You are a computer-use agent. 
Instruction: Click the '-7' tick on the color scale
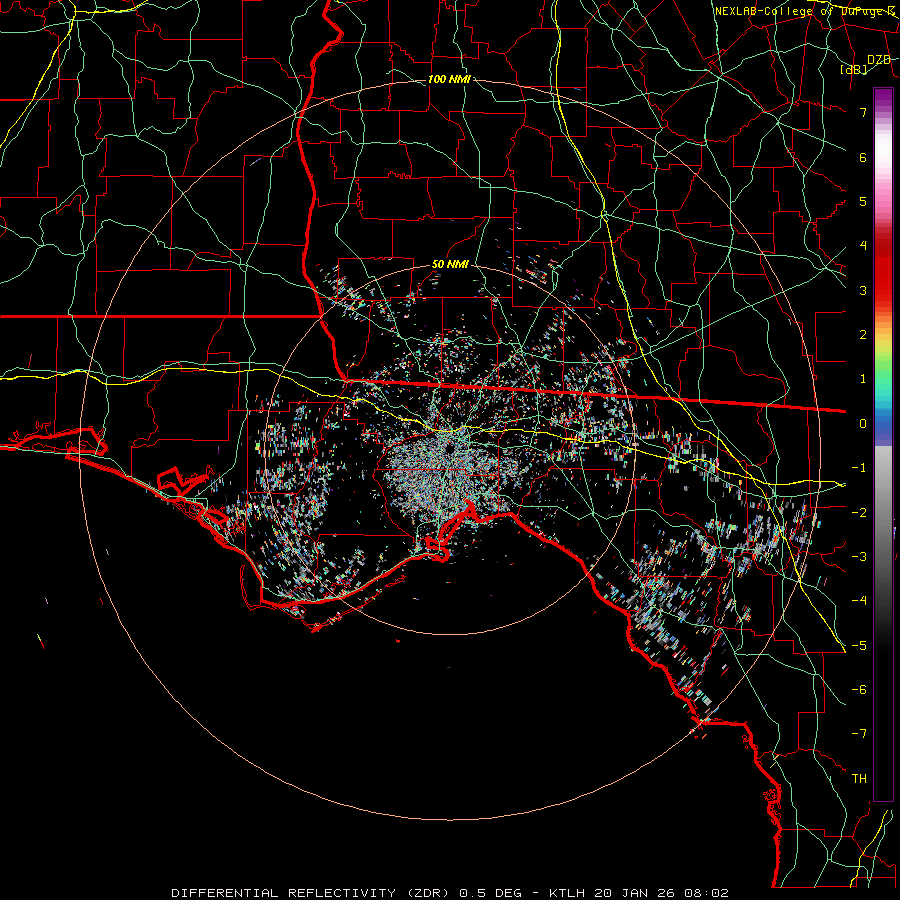859,734
